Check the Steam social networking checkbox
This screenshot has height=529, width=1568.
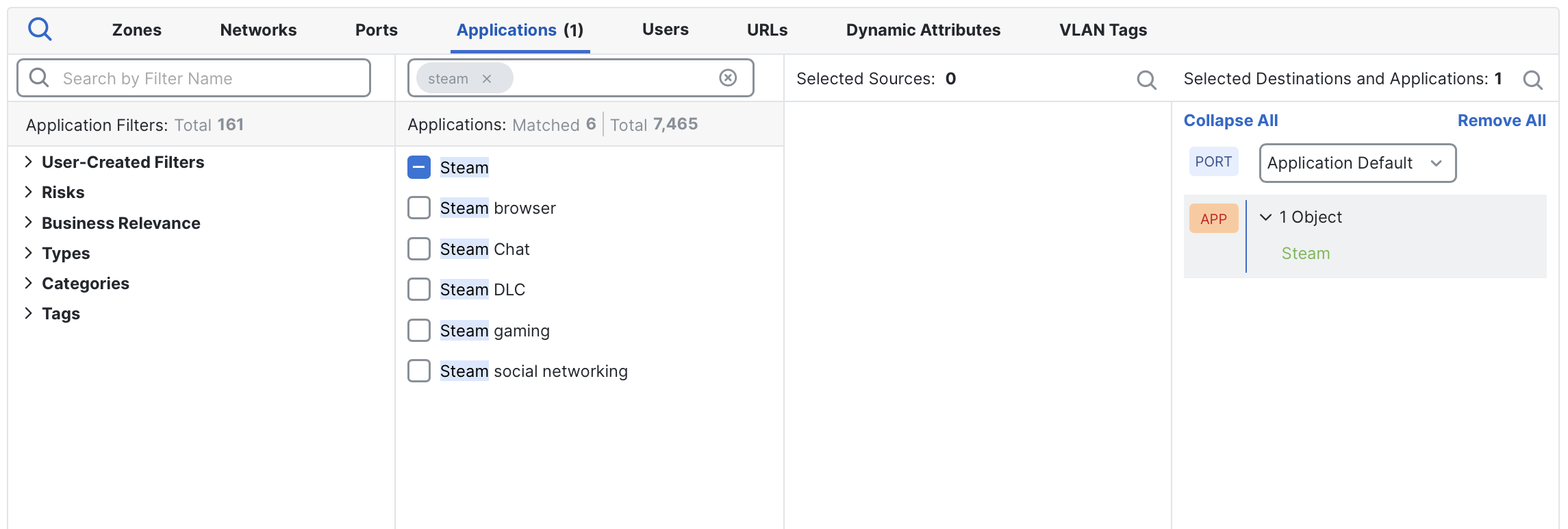point(419,371)
